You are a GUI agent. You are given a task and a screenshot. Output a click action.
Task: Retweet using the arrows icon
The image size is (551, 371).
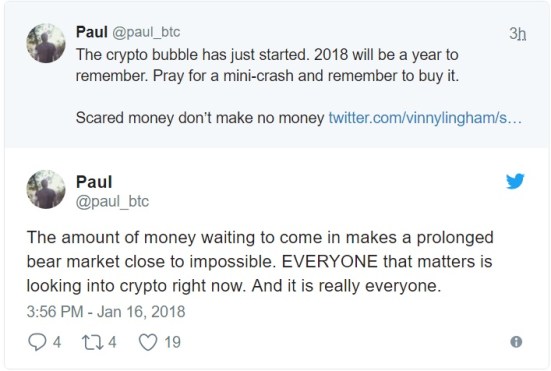tap(93, 342)
